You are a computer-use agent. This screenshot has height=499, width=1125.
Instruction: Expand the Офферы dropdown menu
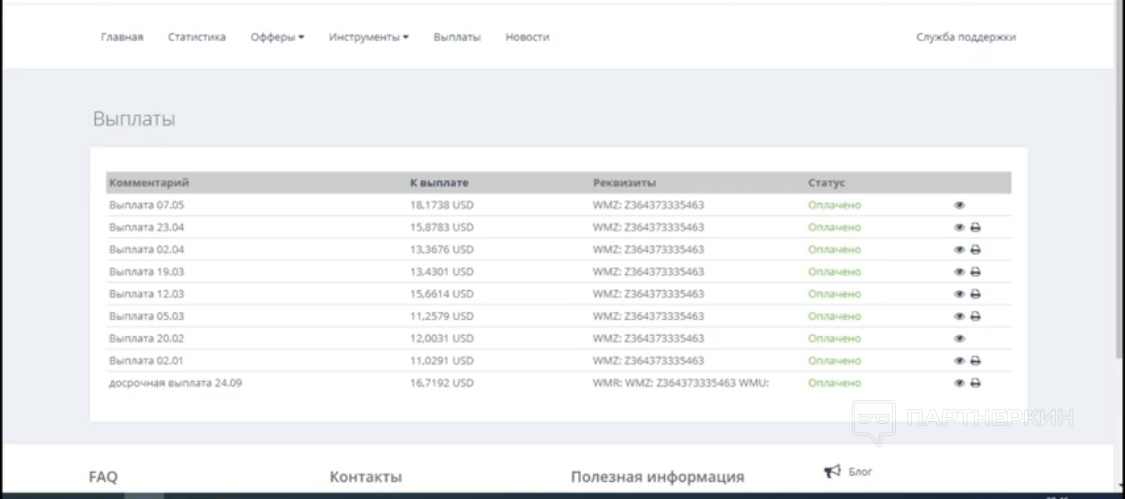coord(277,37)
